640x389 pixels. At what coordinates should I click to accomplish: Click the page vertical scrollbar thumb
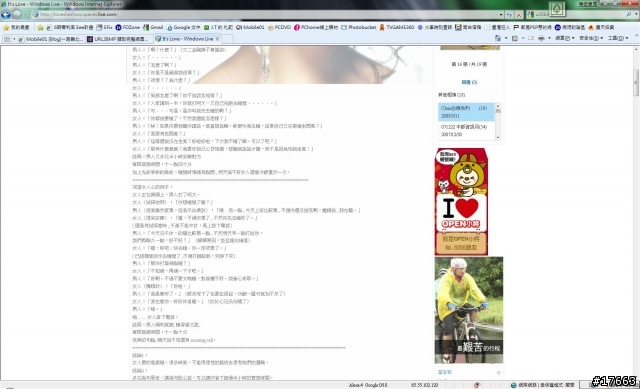(636, 82)
